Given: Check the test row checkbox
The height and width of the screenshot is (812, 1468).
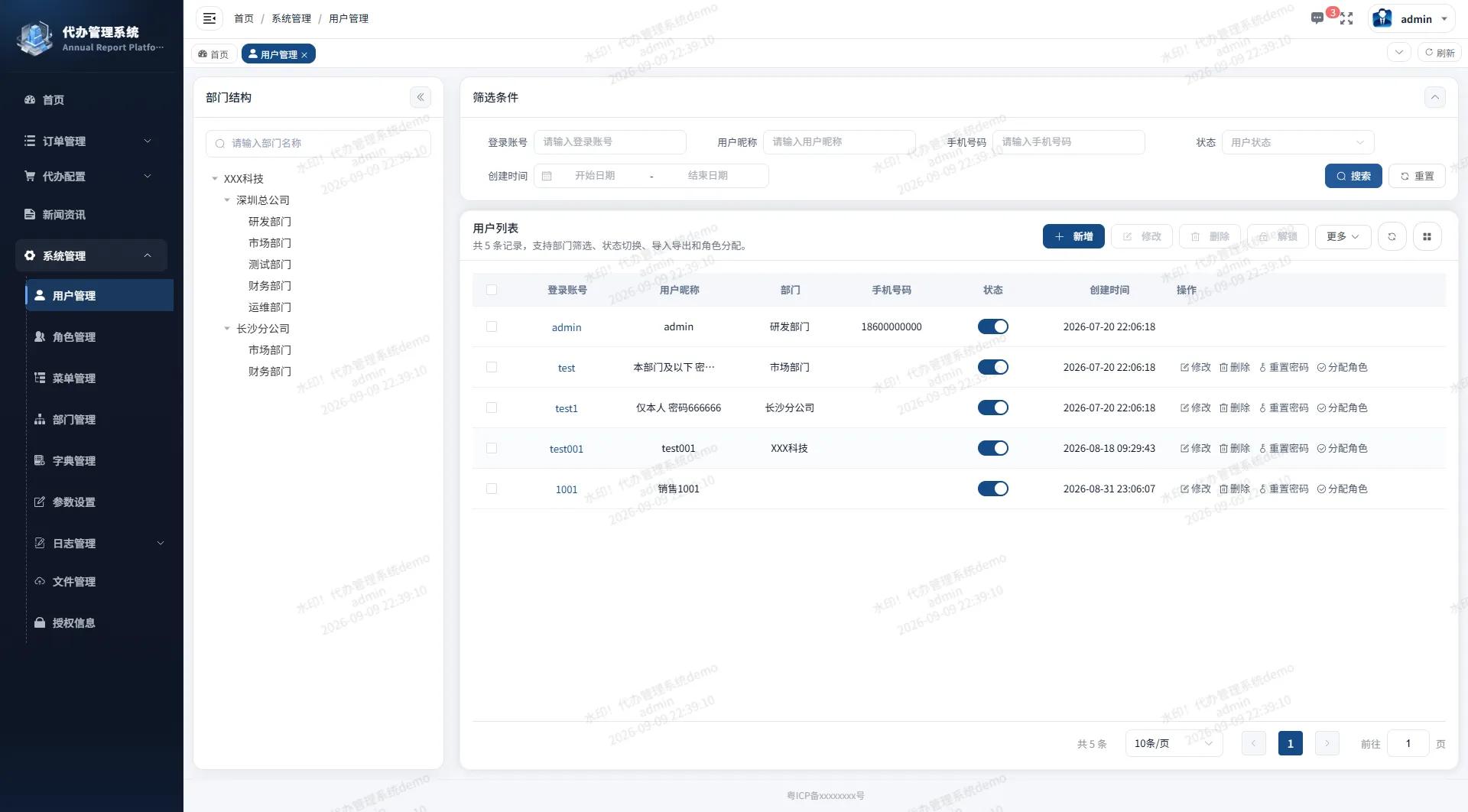Looking at the screenshot, I should click(492, 367).
